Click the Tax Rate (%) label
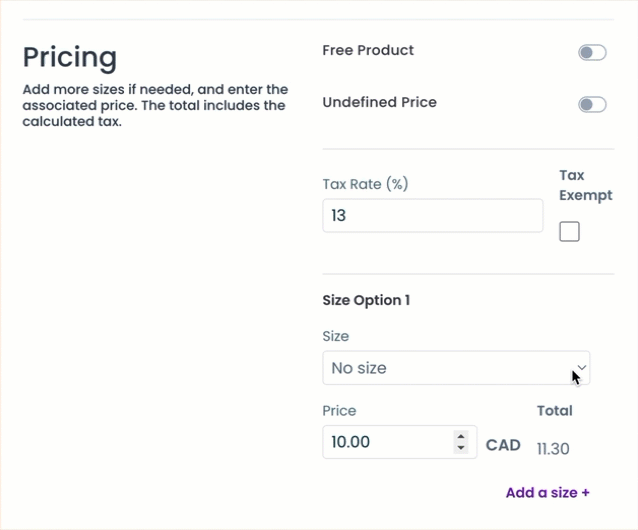The image size is (638, 530). click(365, 184)
